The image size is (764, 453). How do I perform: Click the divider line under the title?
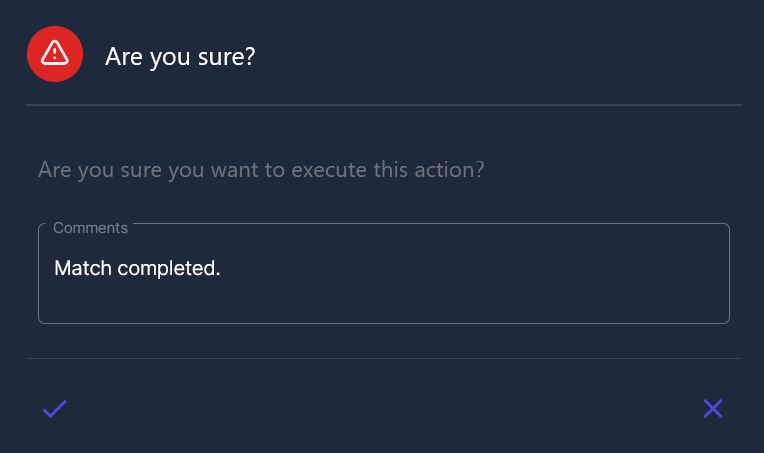tap(384, 104)
